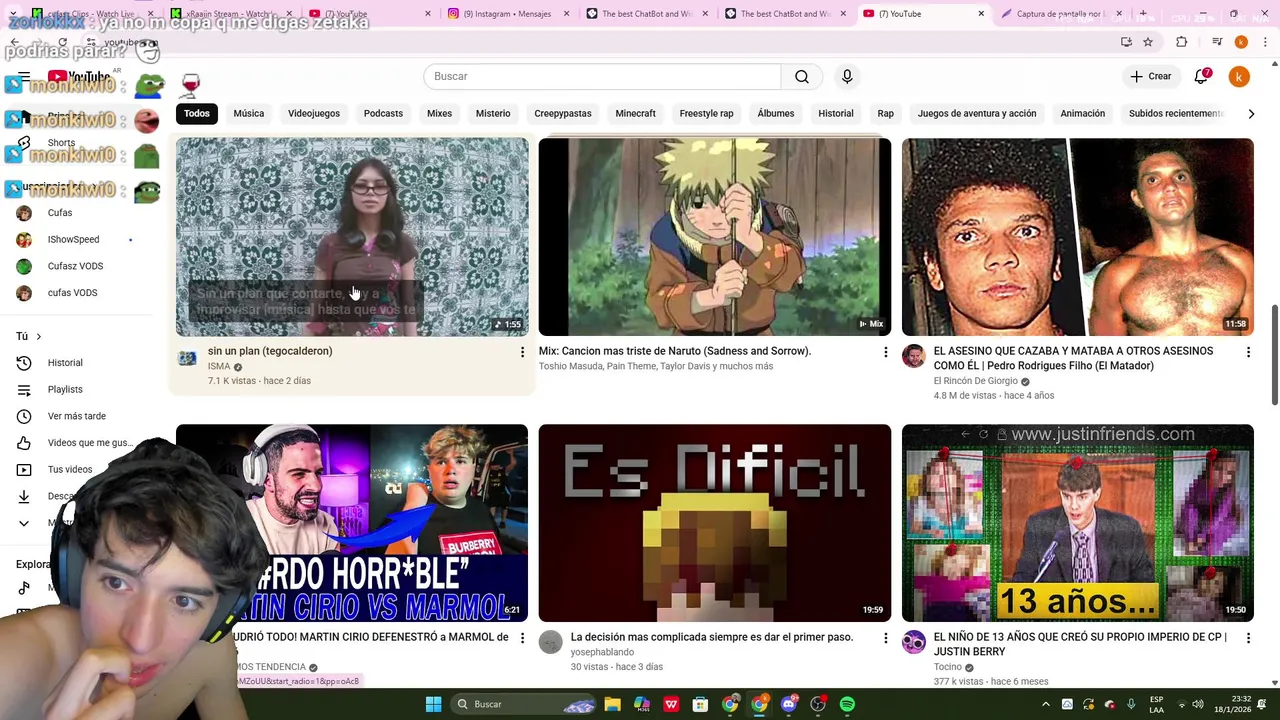Open the Chrome three-dot menu

pos(1266,42)
